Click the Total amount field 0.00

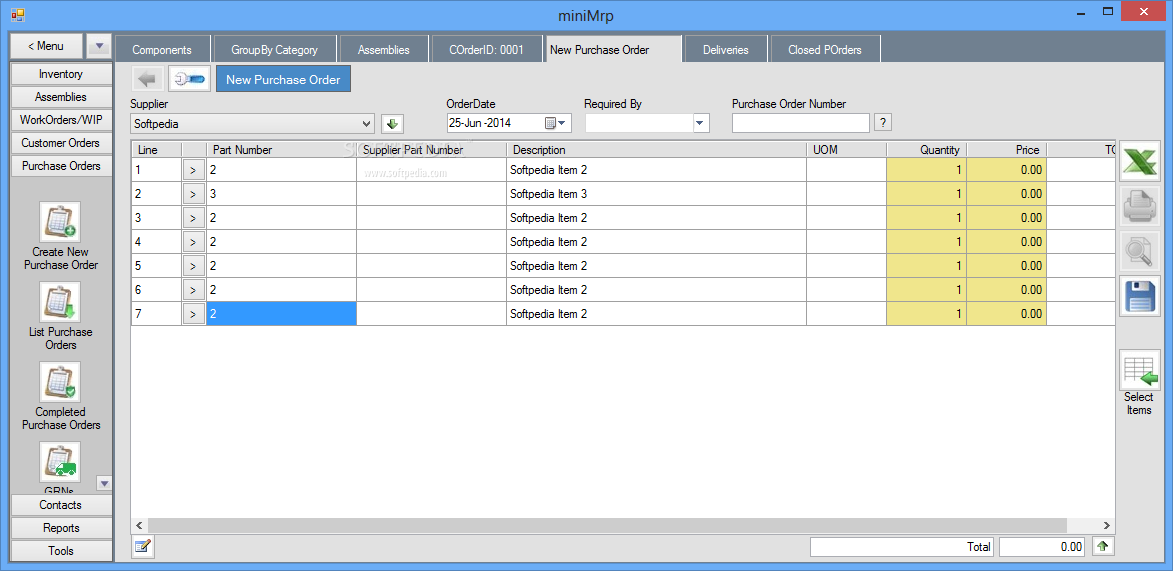click(1042, 547)
